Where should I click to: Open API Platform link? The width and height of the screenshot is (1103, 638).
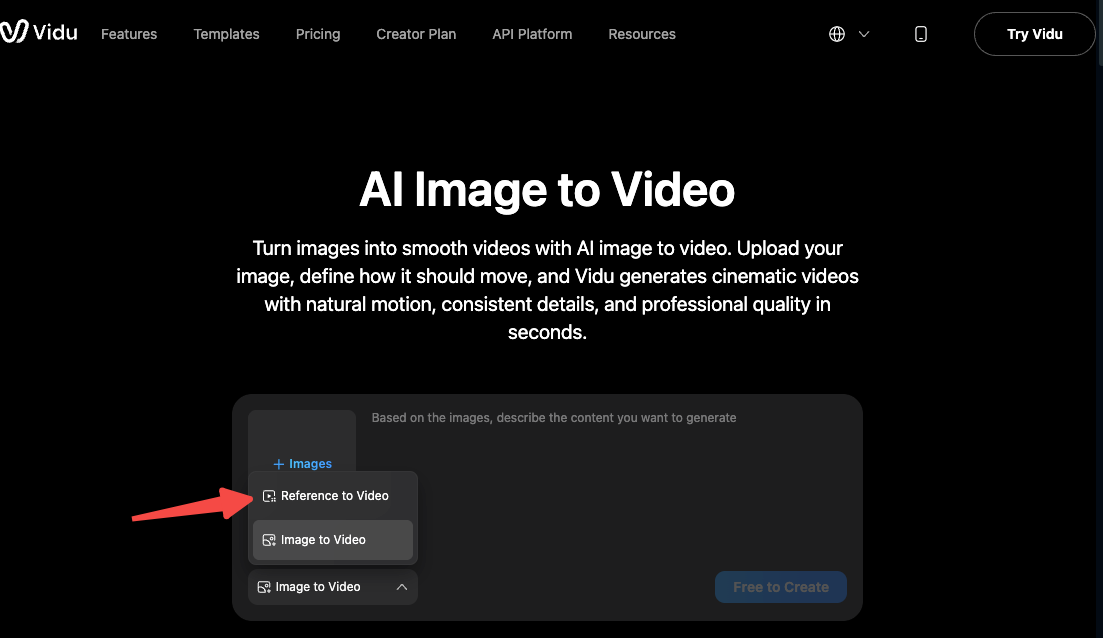[x=532, y=34]
